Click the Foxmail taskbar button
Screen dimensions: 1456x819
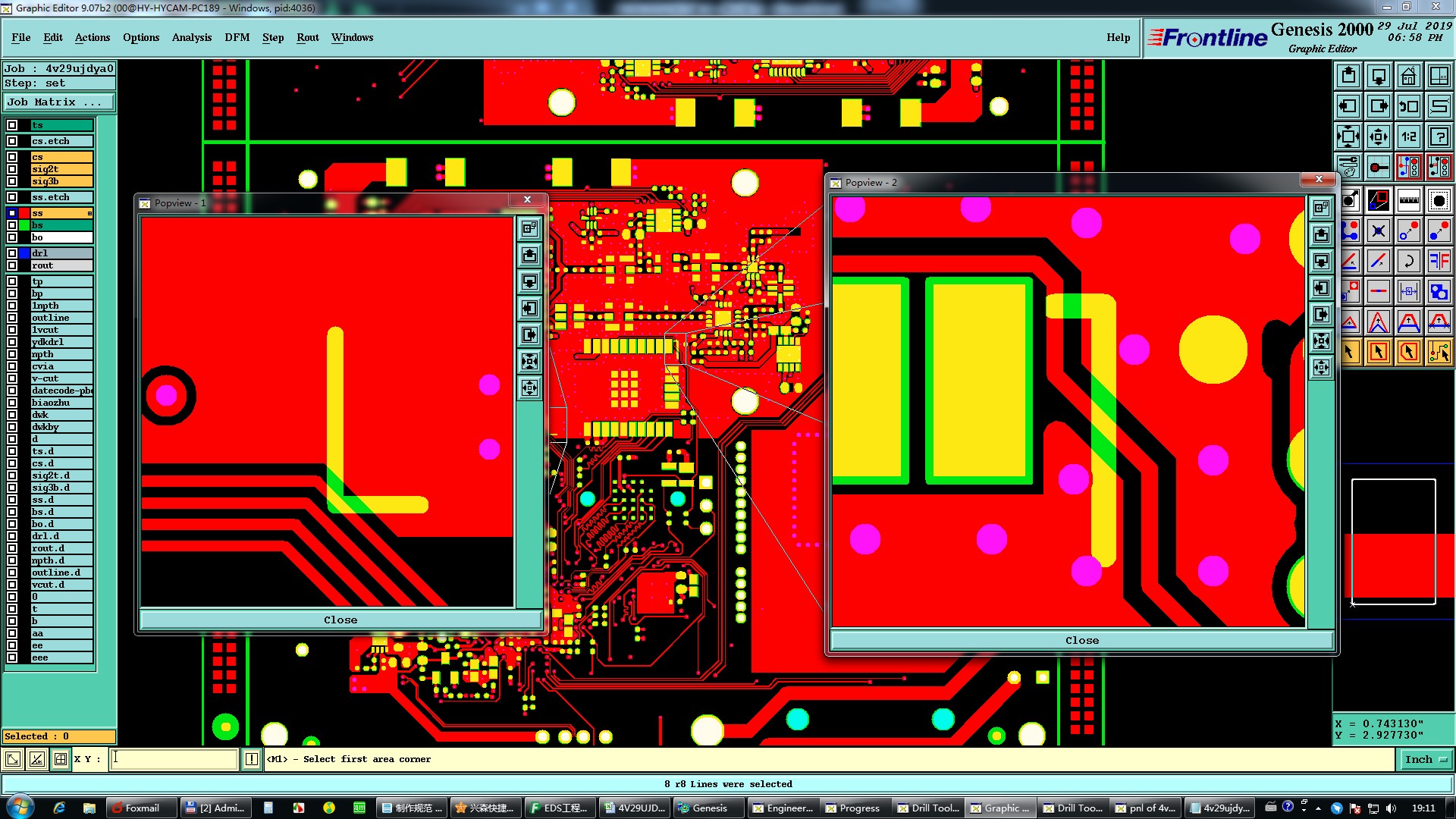coord(141,808)
